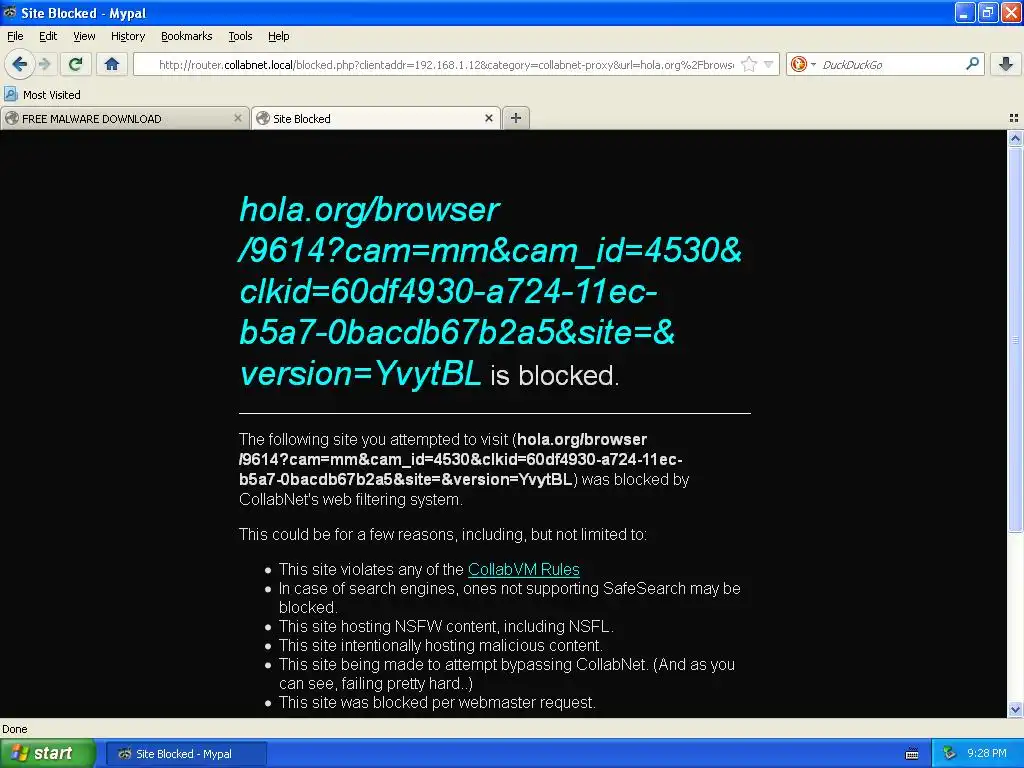
Task: Close the Site Blocked tab
Action: [x=488, y=118]
